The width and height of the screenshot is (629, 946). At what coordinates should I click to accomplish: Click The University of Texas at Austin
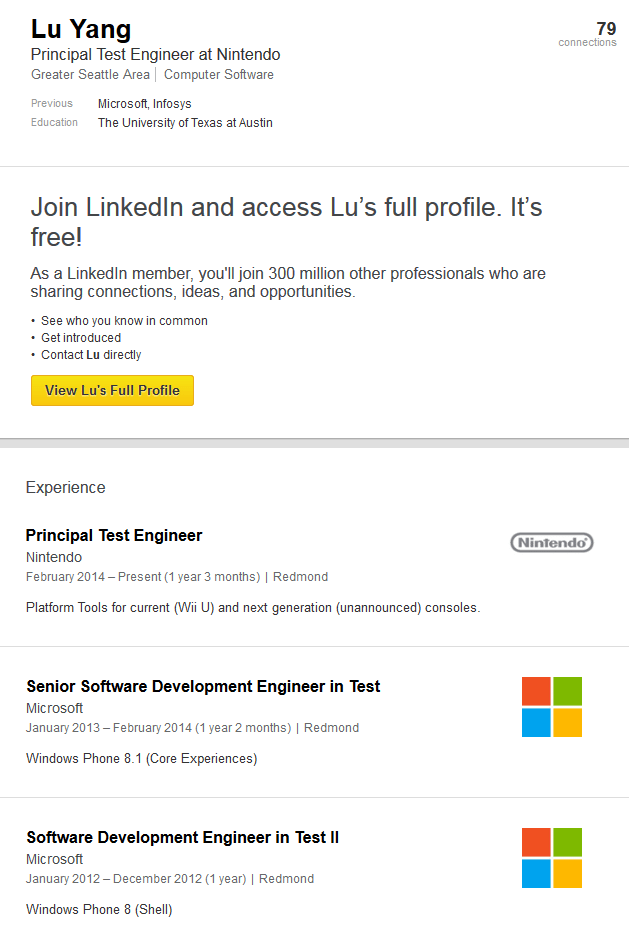click(185, 123)
